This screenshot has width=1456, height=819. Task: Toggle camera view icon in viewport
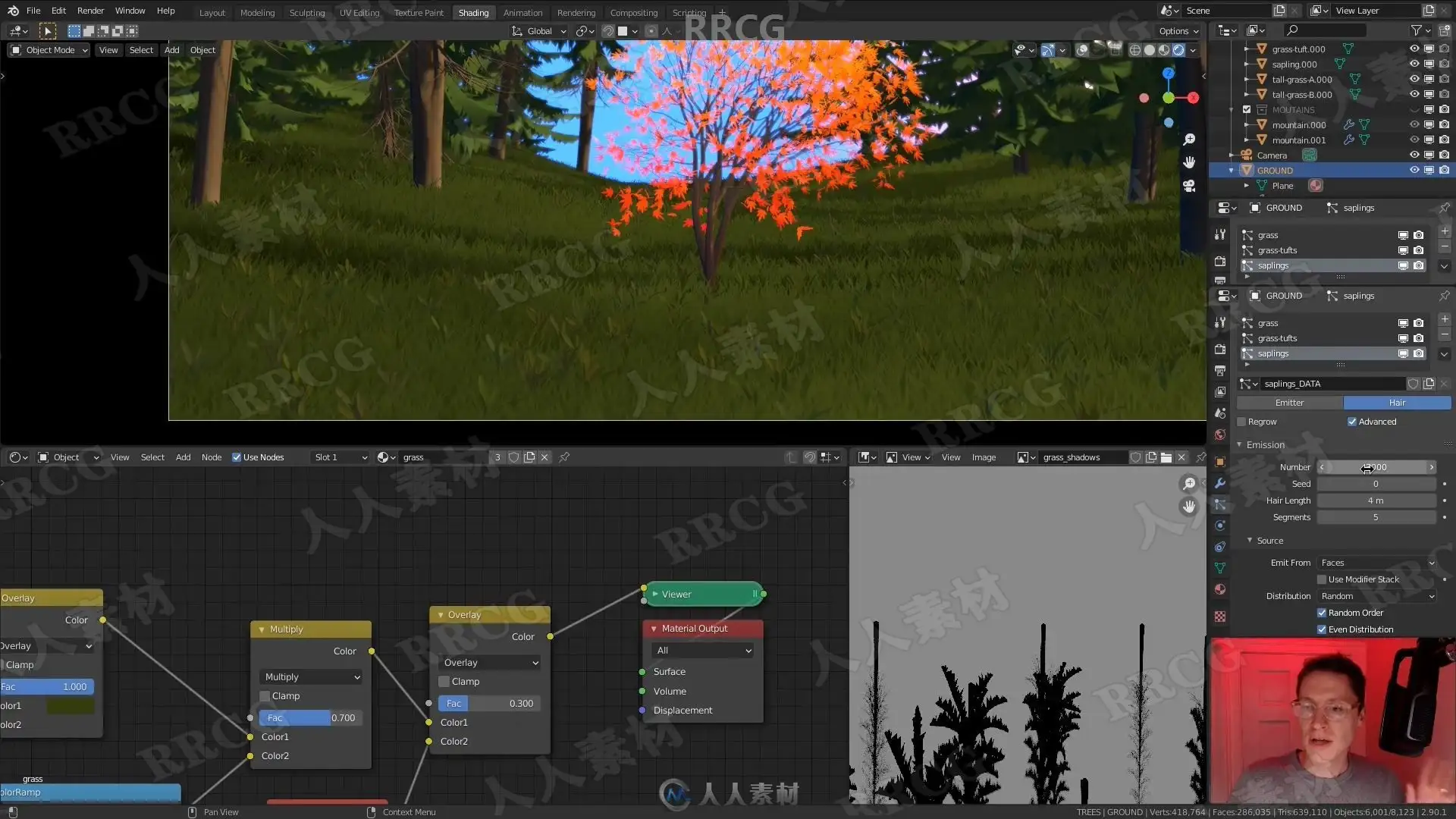[x=1189, y=186]
